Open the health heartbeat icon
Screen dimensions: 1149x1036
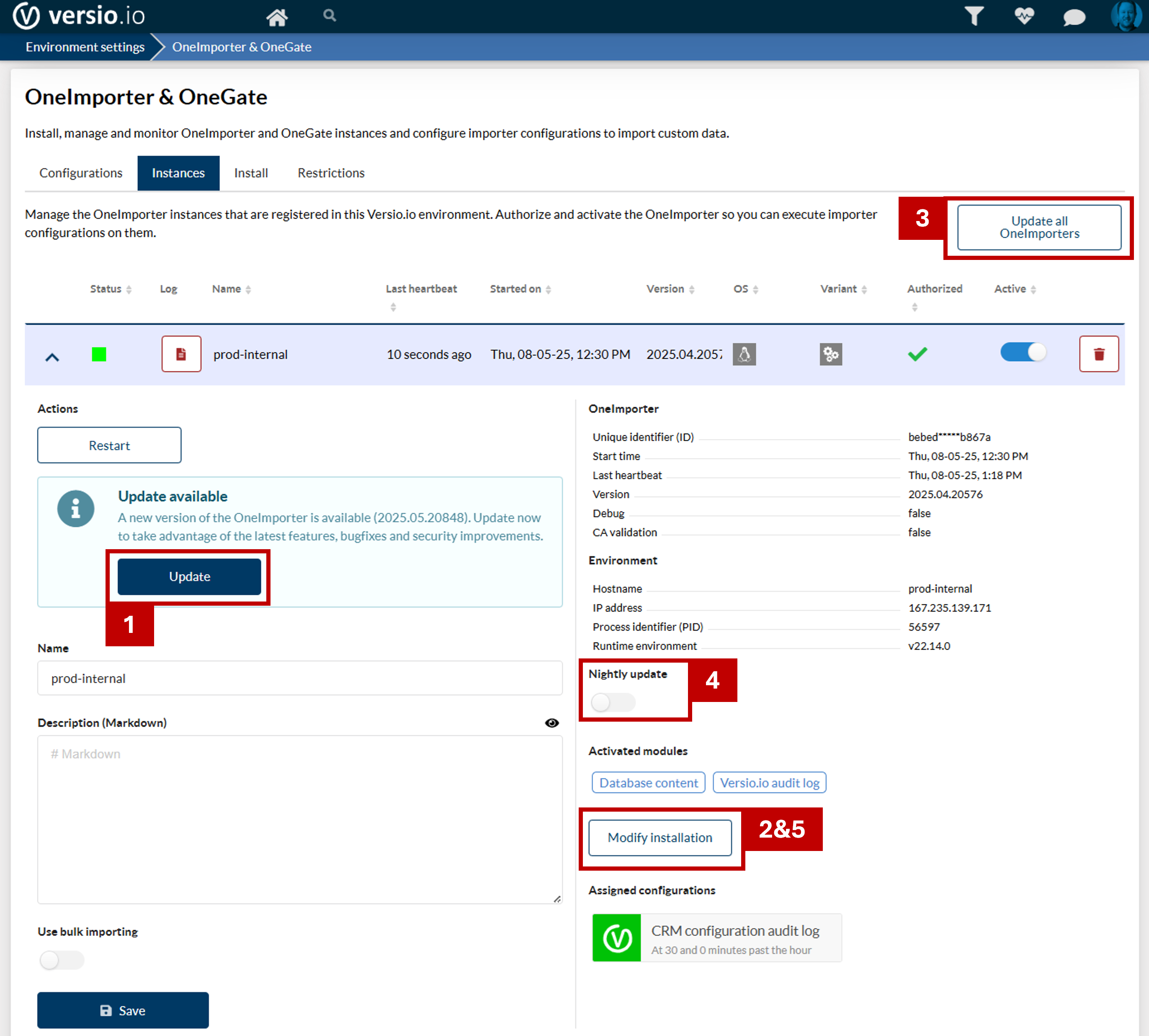[x=1024, y=16]
